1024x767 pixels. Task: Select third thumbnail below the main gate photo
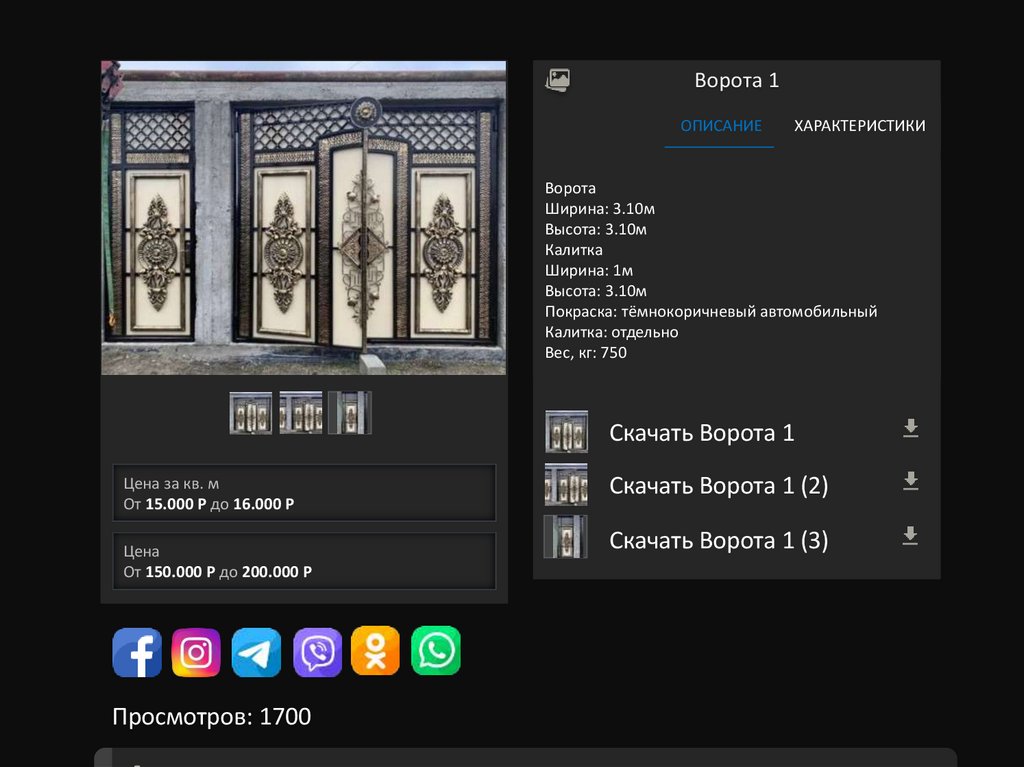pyautogui.click(x=350, y=413)
